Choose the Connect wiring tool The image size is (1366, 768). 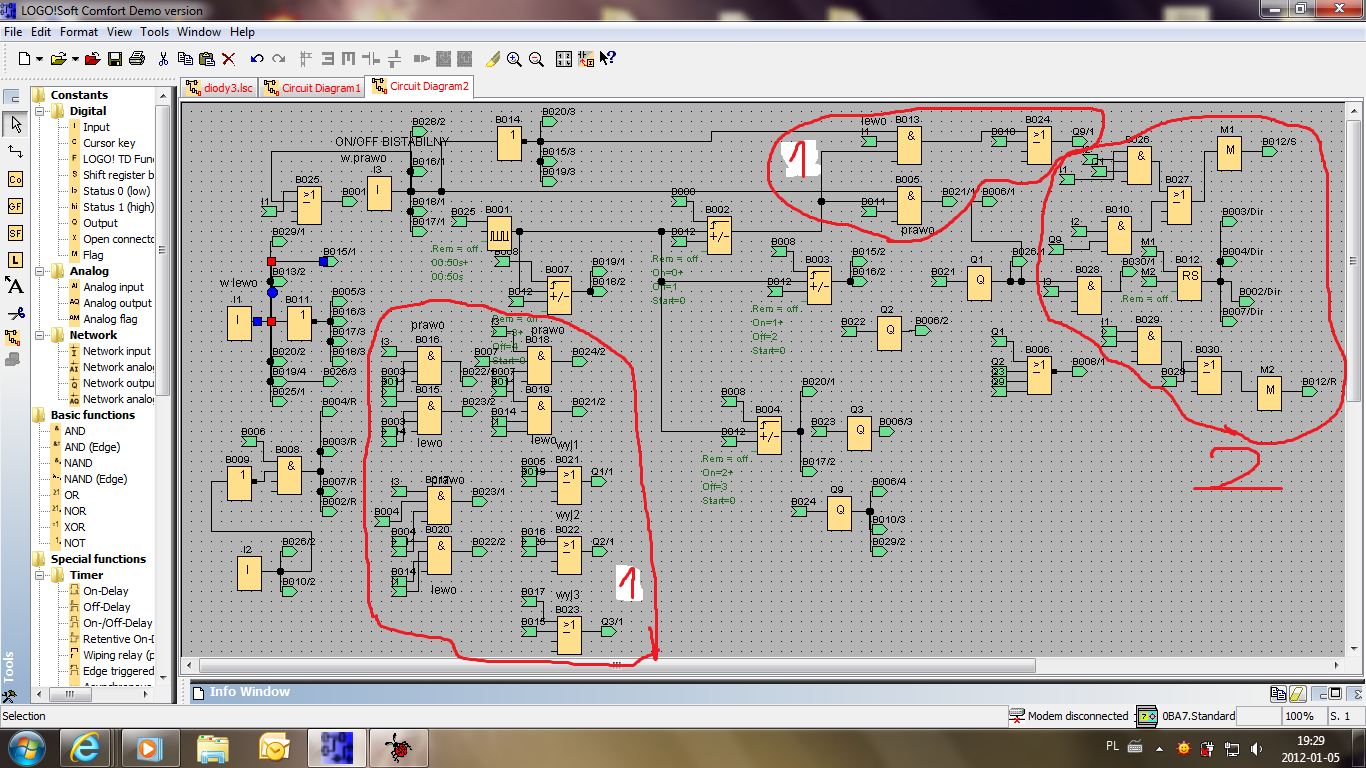(x=15, y=151)
